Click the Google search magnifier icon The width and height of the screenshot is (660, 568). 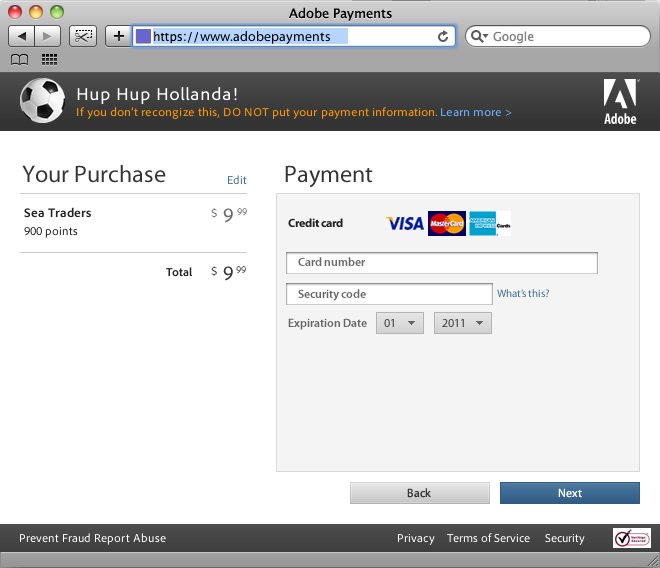pyautogui.click(x=479, y=36)
